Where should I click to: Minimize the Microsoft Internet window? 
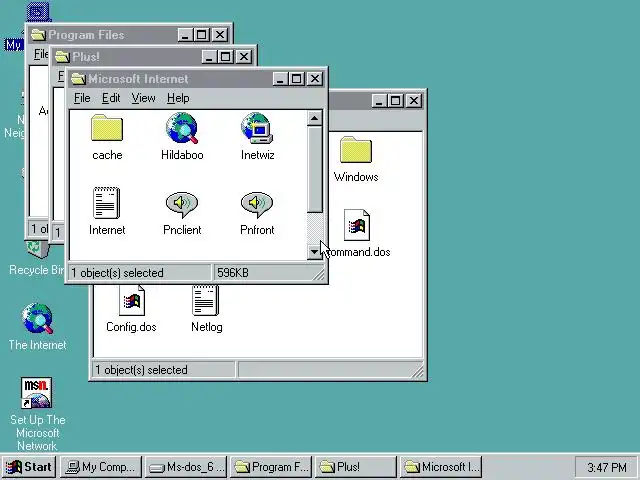(x=280, y=79)
